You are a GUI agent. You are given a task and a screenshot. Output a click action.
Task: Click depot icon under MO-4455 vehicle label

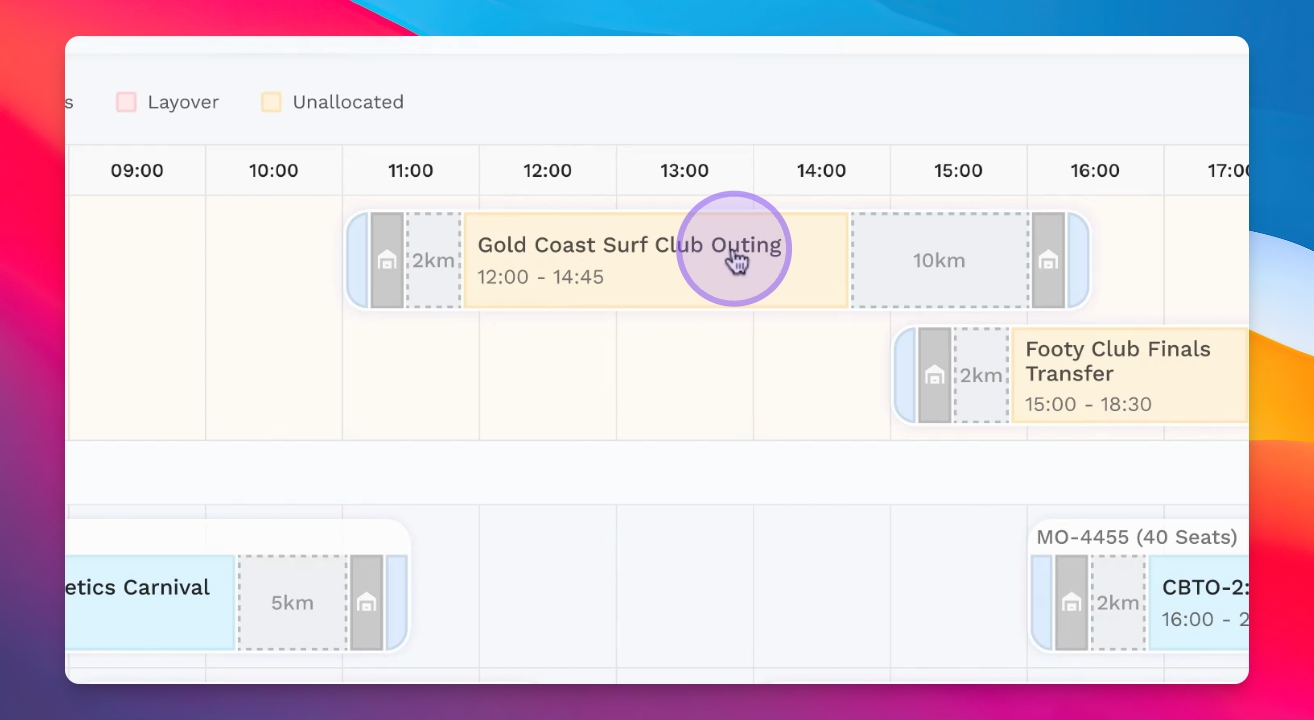pos(1071,602)
